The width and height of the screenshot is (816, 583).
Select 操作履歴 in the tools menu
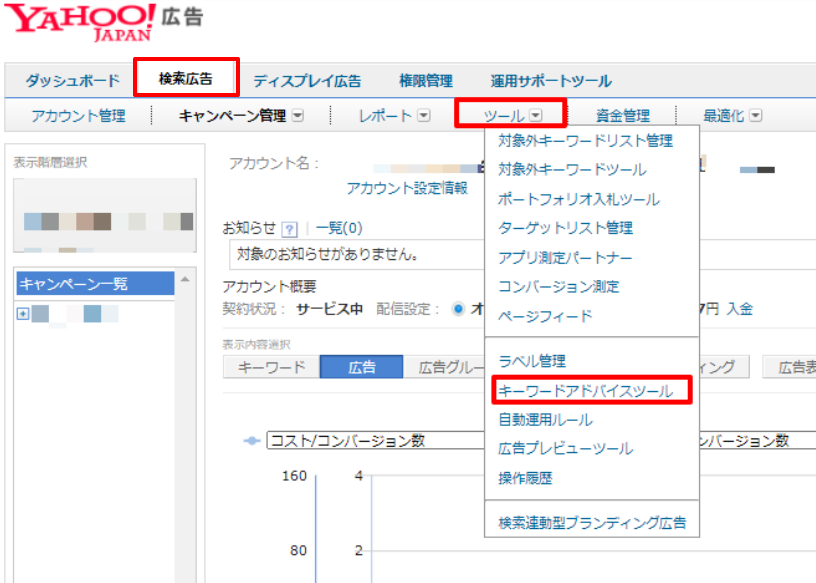pyautogui.click(x=525, y=478)
